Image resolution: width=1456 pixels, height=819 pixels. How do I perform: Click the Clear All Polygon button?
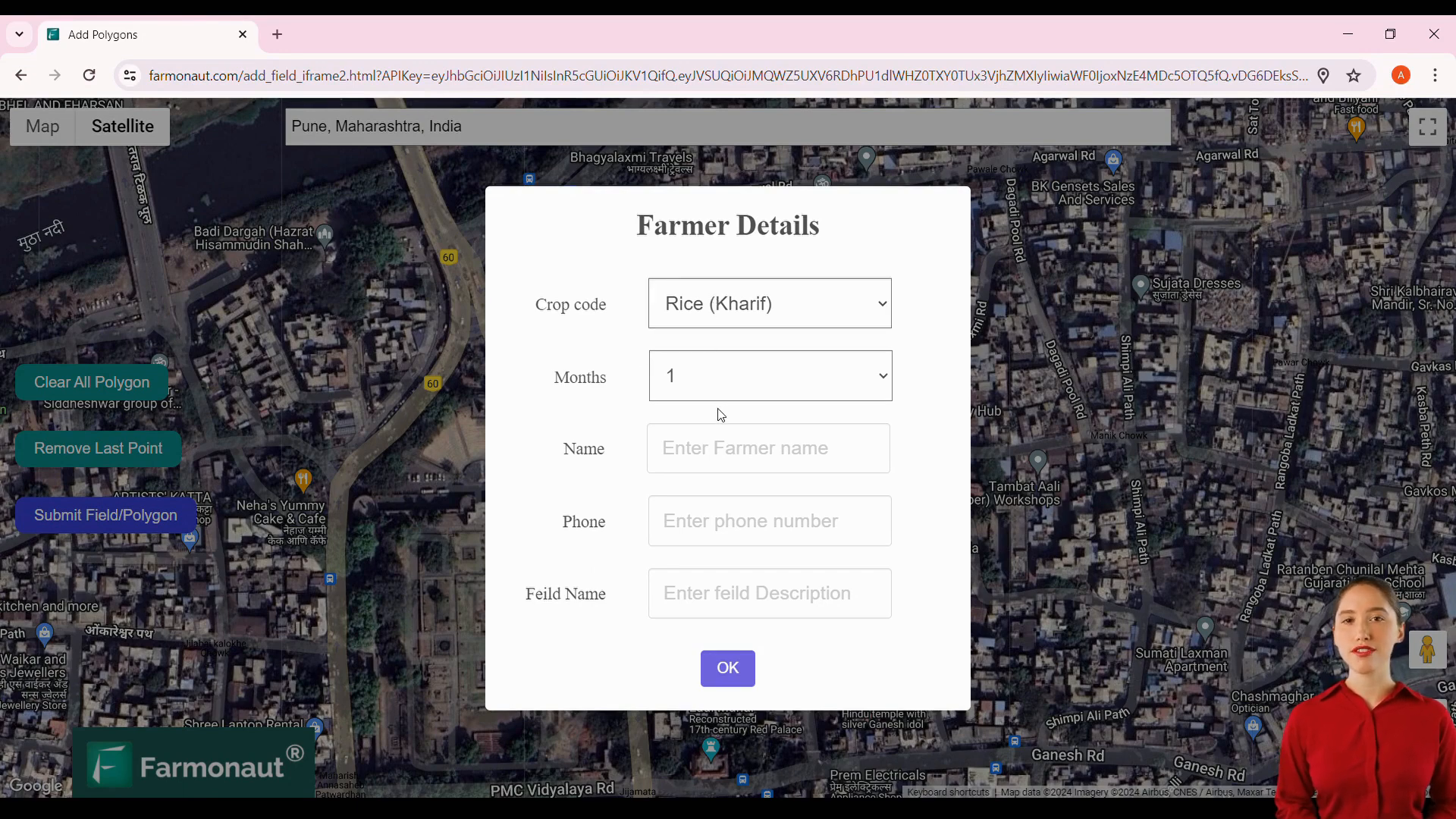pyautogui.click(x=92, y=382)
